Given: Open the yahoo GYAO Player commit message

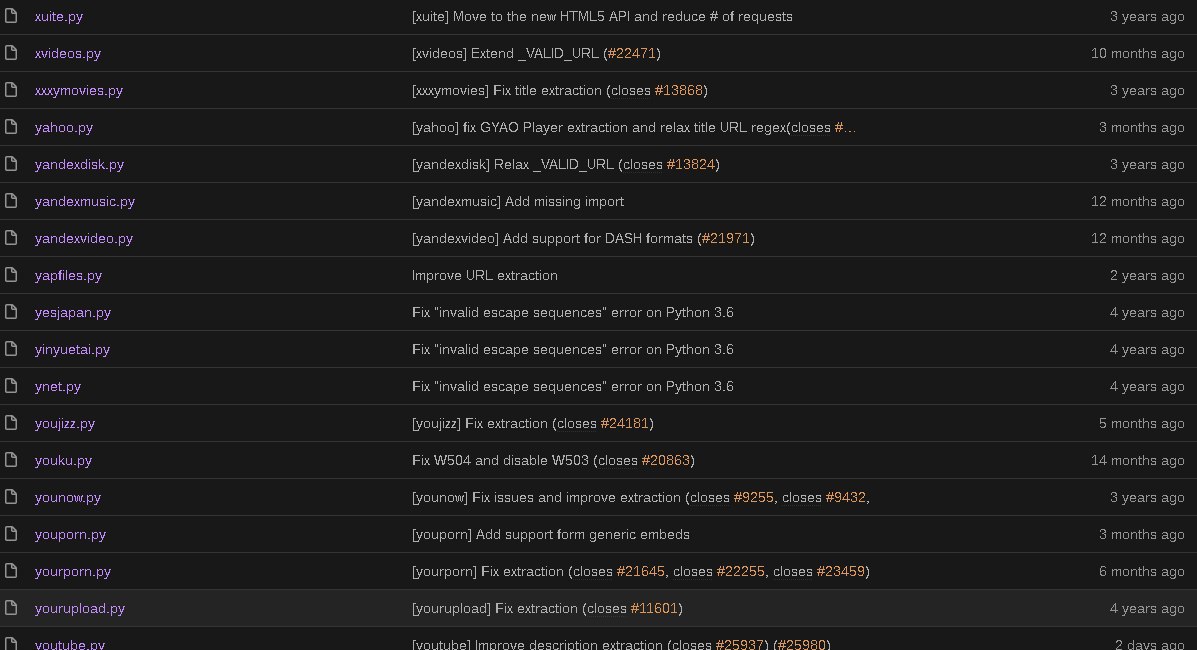Looking at the screenshot, I should (x=620, y=127).
